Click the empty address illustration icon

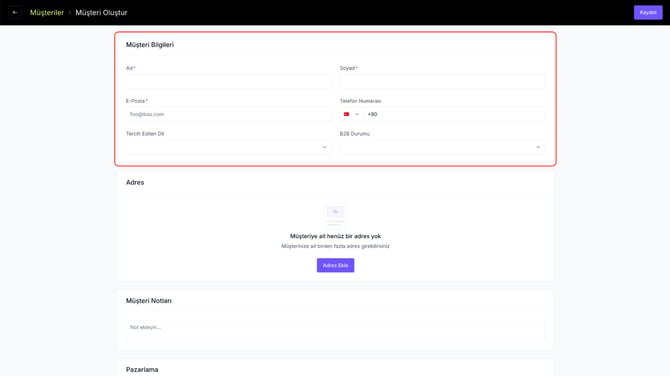click(x=335, y=216)
